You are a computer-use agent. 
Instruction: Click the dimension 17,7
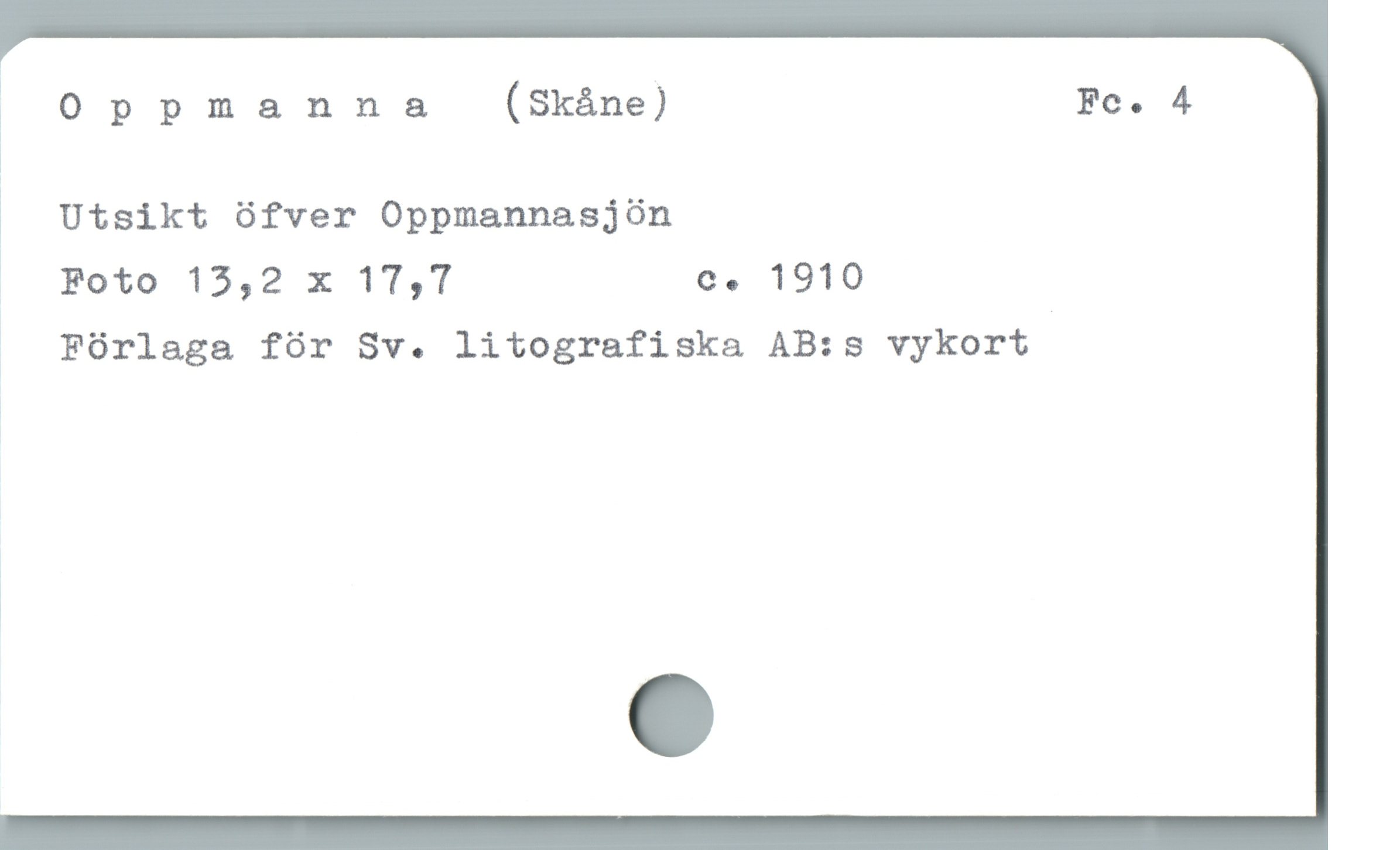coord(405,279)
